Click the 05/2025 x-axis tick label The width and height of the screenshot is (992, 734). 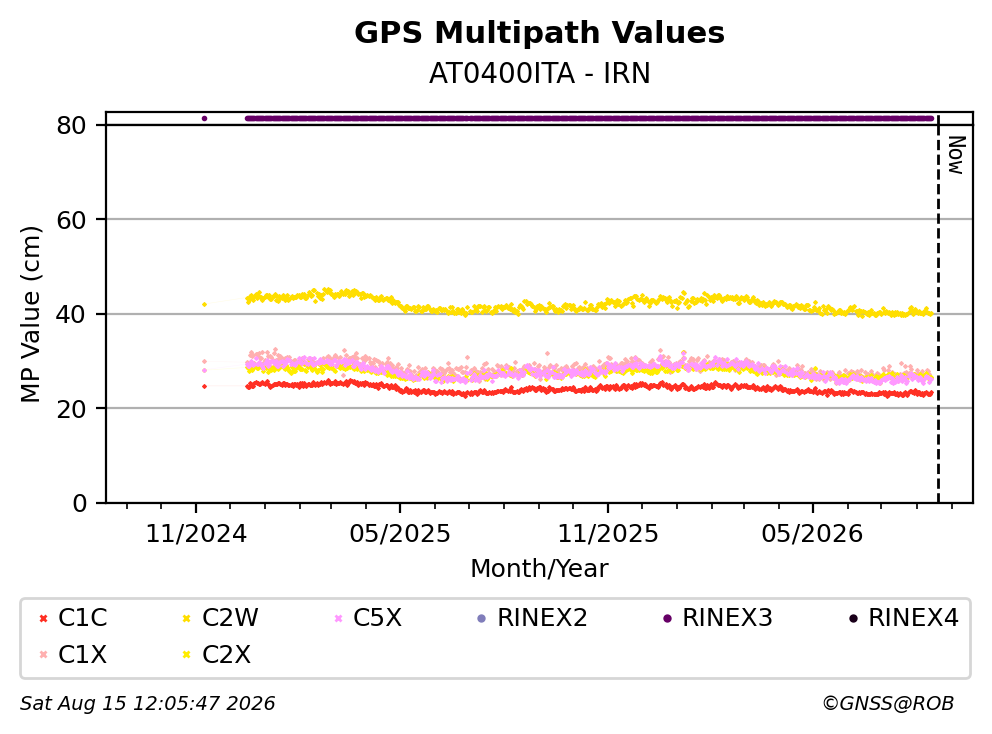[400, 534]
